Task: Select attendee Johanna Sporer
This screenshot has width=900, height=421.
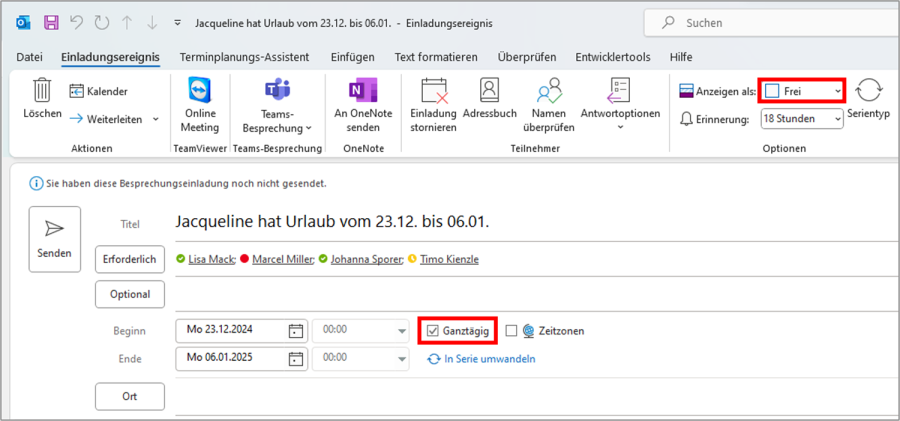Action: tap(366, 259)
